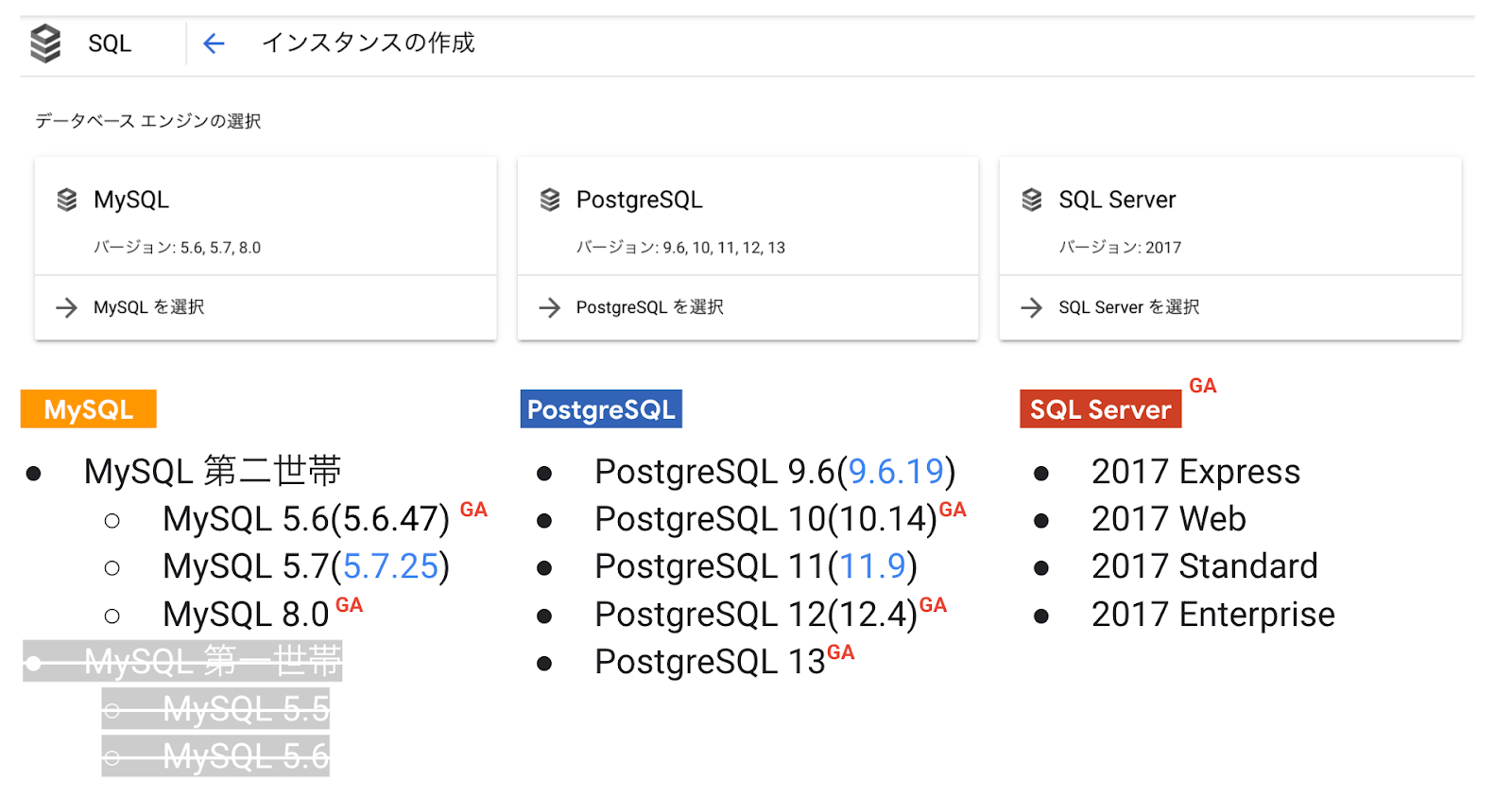Open the blue 5.7.25 version link
The height and width of the screenshot is (798, 1512).
tap(390, 566)
